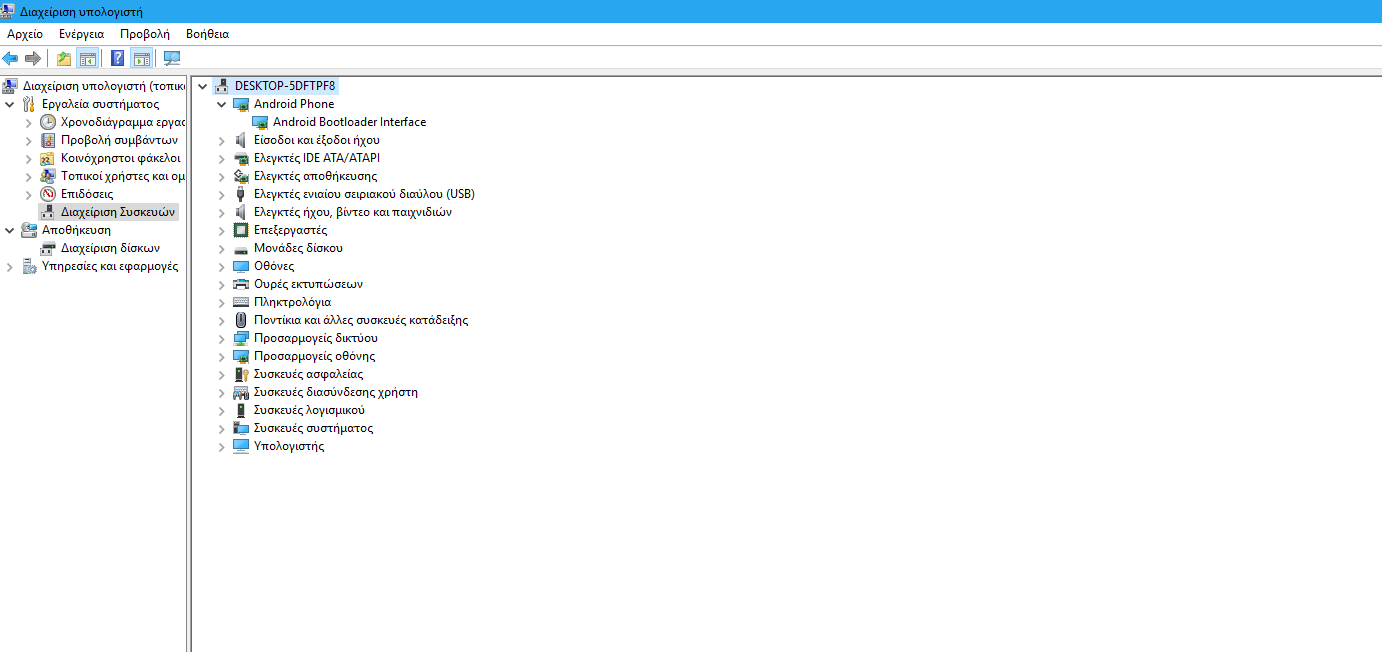Screen dimensions: 1382x652
Task: Expand the Προσαρμογείς δικτύου category arrow
Action: click(x=222, y=338)
